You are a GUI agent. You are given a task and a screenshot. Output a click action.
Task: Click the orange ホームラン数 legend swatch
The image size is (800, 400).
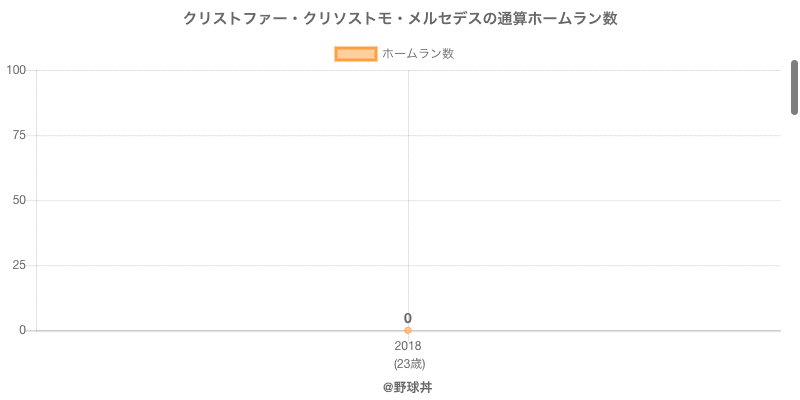click(355, 54)
